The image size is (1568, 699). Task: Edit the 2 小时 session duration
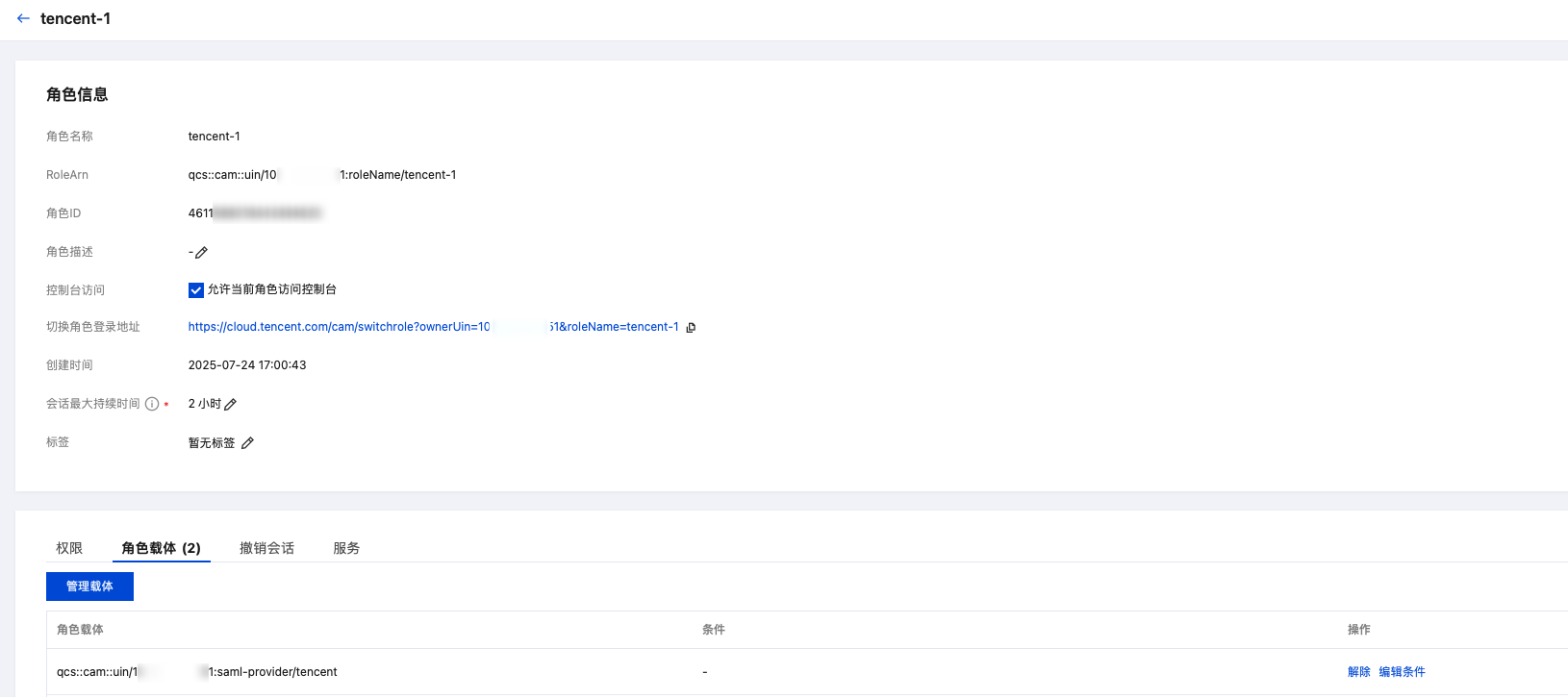pyautogui.click(x=231, y=405)
